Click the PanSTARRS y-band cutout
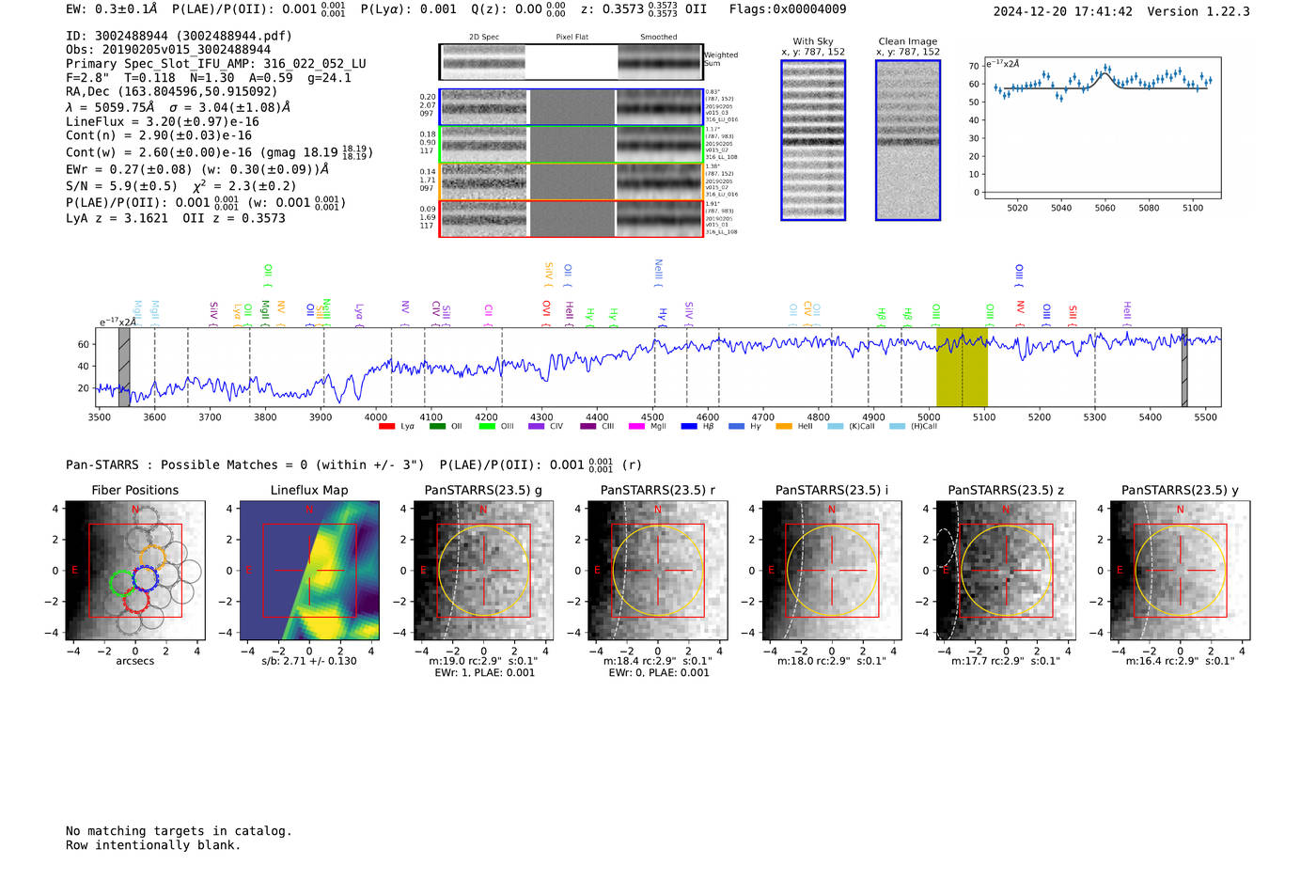 (x=1181, y=570)
